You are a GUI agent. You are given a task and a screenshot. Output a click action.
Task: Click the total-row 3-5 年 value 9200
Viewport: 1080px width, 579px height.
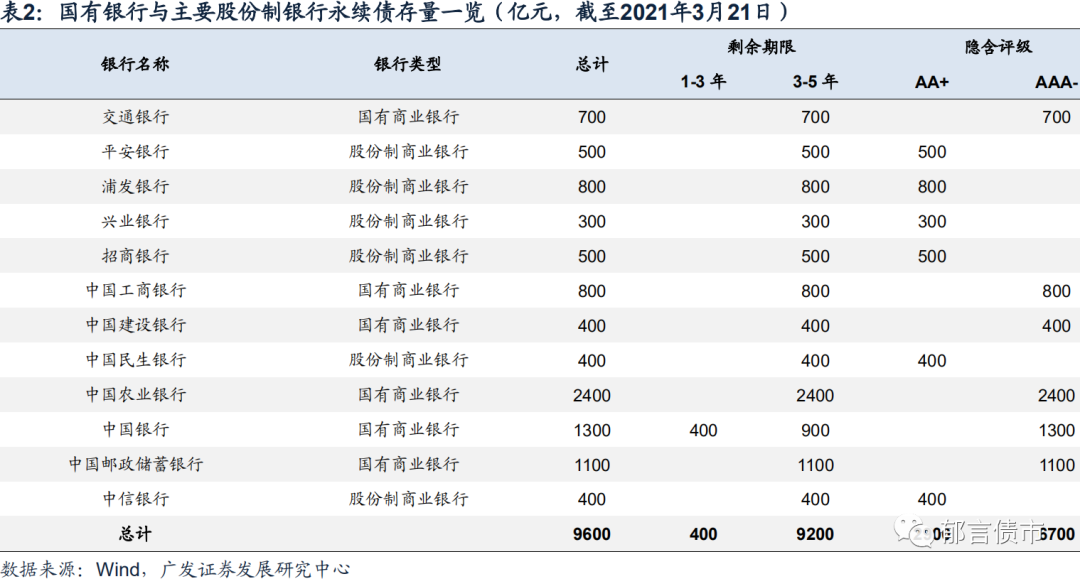pyautogui.click(x=815, y=534)
